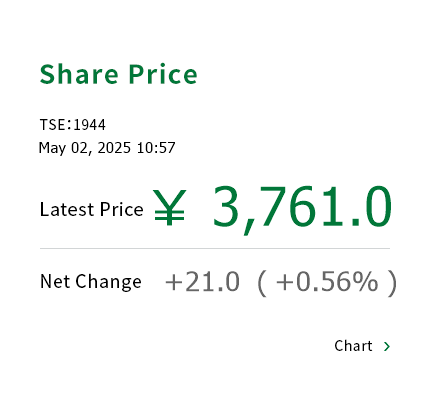Click the +0.56% percentage change
The height and width of the screenshot is (413, 430).
point(327,282)
